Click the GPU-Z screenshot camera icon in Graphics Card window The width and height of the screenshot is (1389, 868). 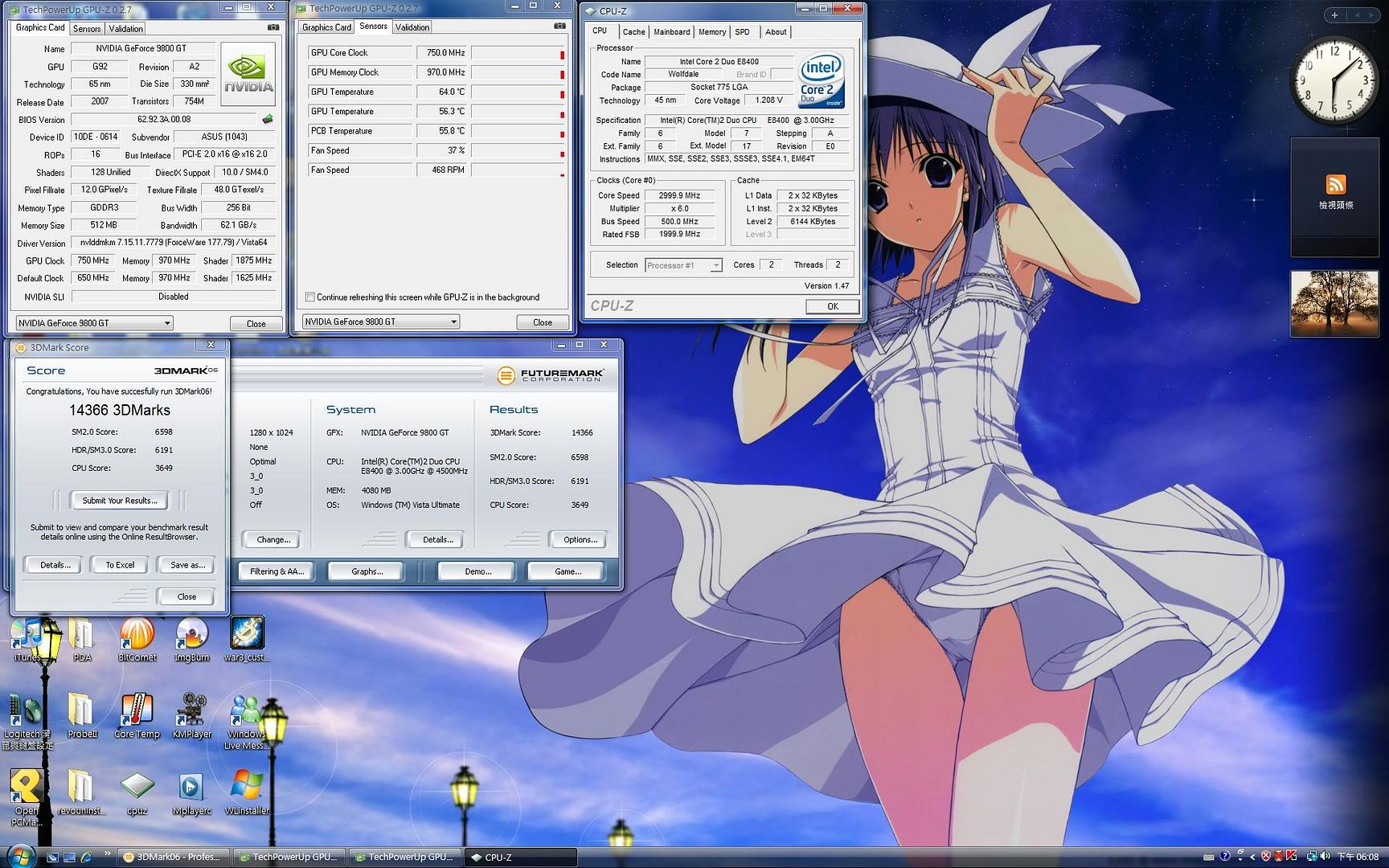[273, 27]
